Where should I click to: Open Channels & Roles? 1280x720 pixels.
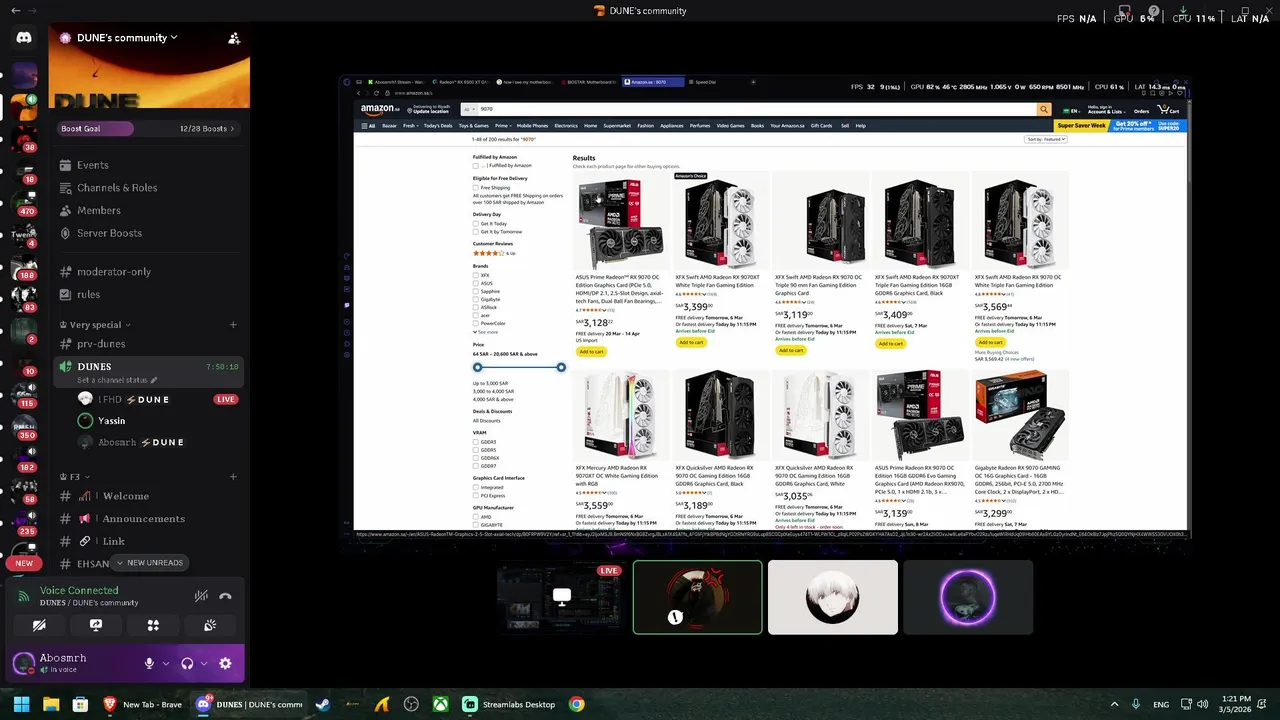coord(149,188)
